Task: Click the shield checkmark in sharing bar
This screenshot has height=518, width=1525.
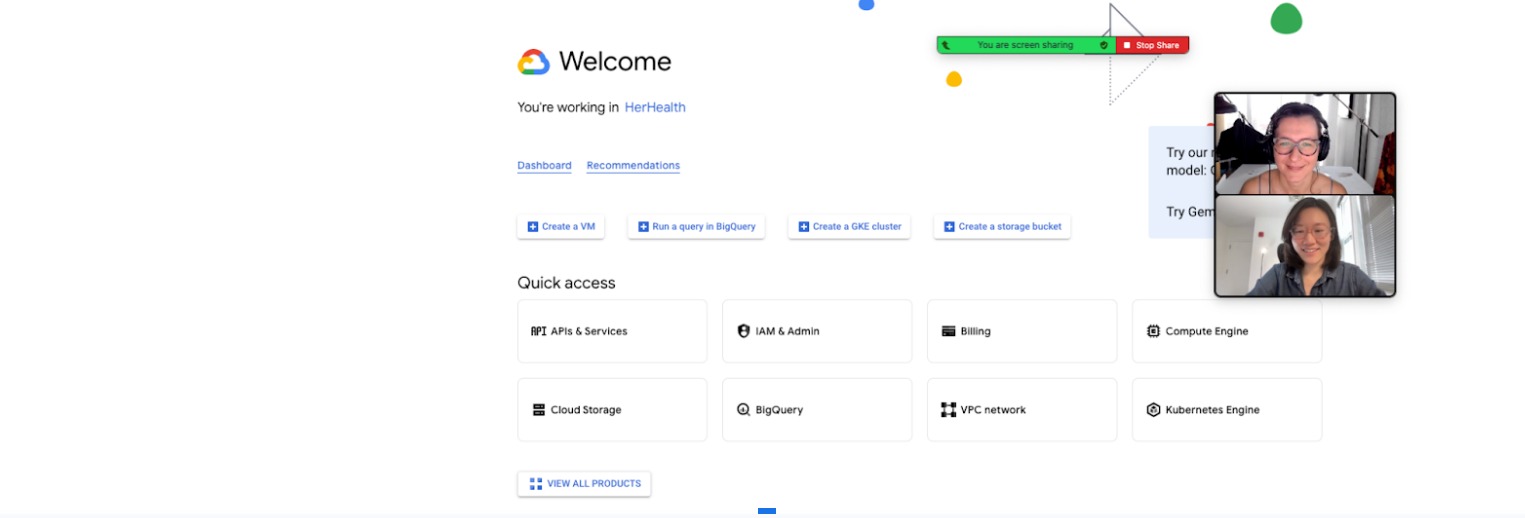Action: click(1104, 45)
